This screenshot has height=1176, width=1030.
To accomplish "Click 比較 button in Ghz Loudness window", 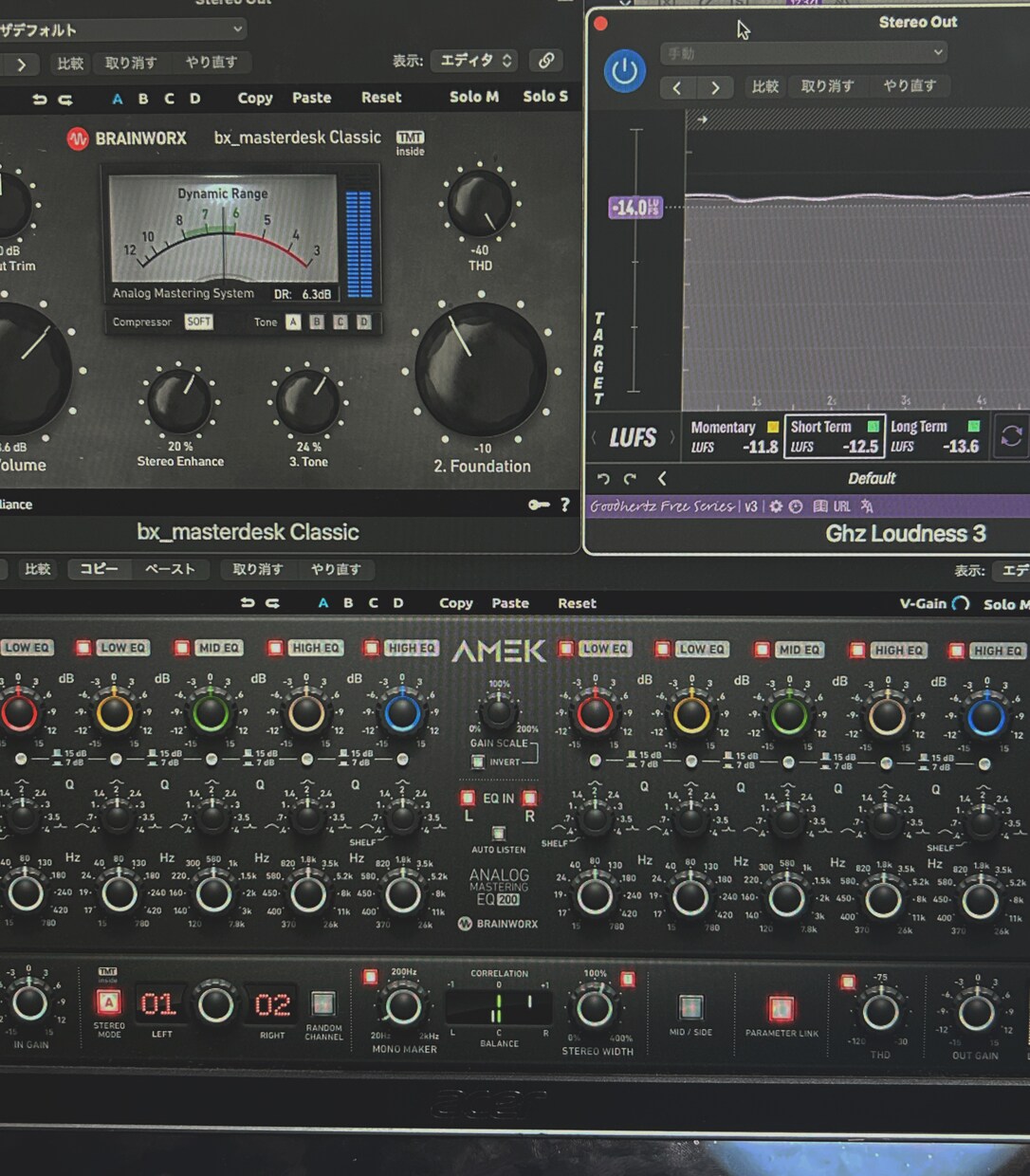I will 764,86.
